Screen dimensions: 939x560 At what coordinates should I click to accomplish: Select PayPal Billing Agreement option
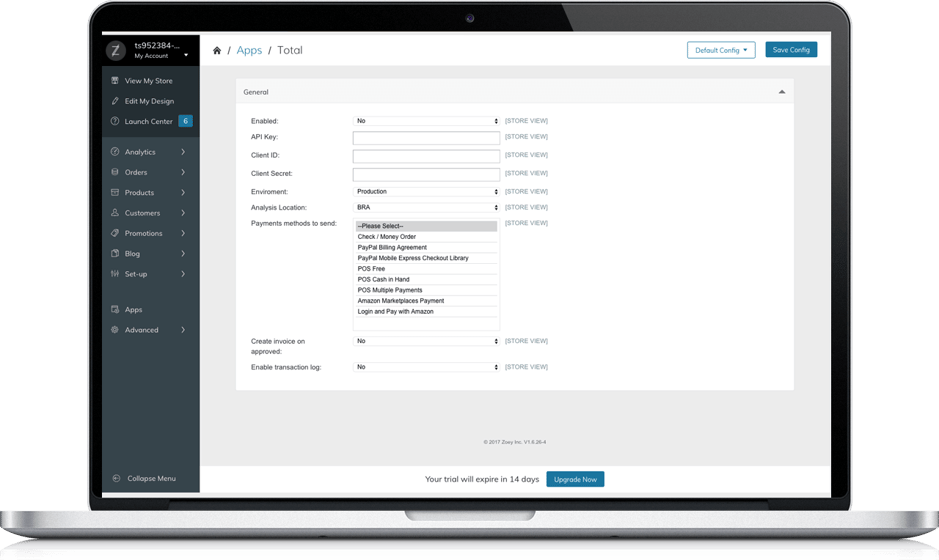(426, 247)
